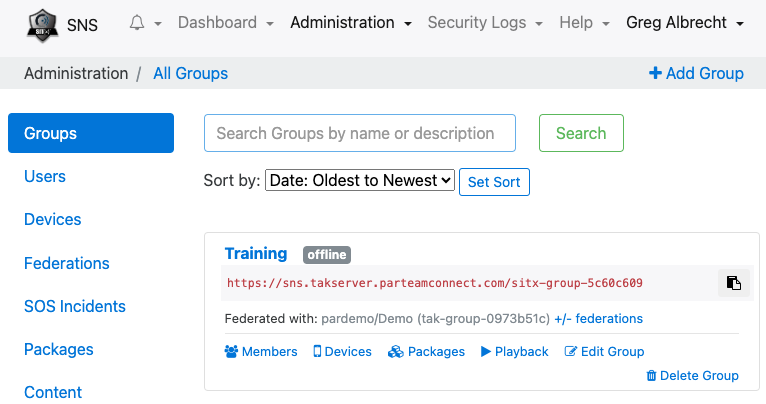Click Edit Group for Training
Image resolution: width=766 pixels, height=404 pixels.
(x=604, y=351)
